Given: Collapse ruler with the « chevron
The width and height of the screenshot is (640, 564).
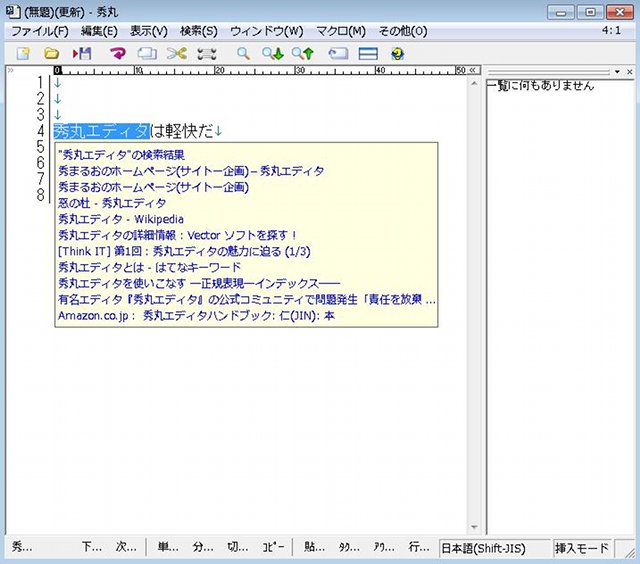Looking at the screenshot, I should tap(473, 70).
